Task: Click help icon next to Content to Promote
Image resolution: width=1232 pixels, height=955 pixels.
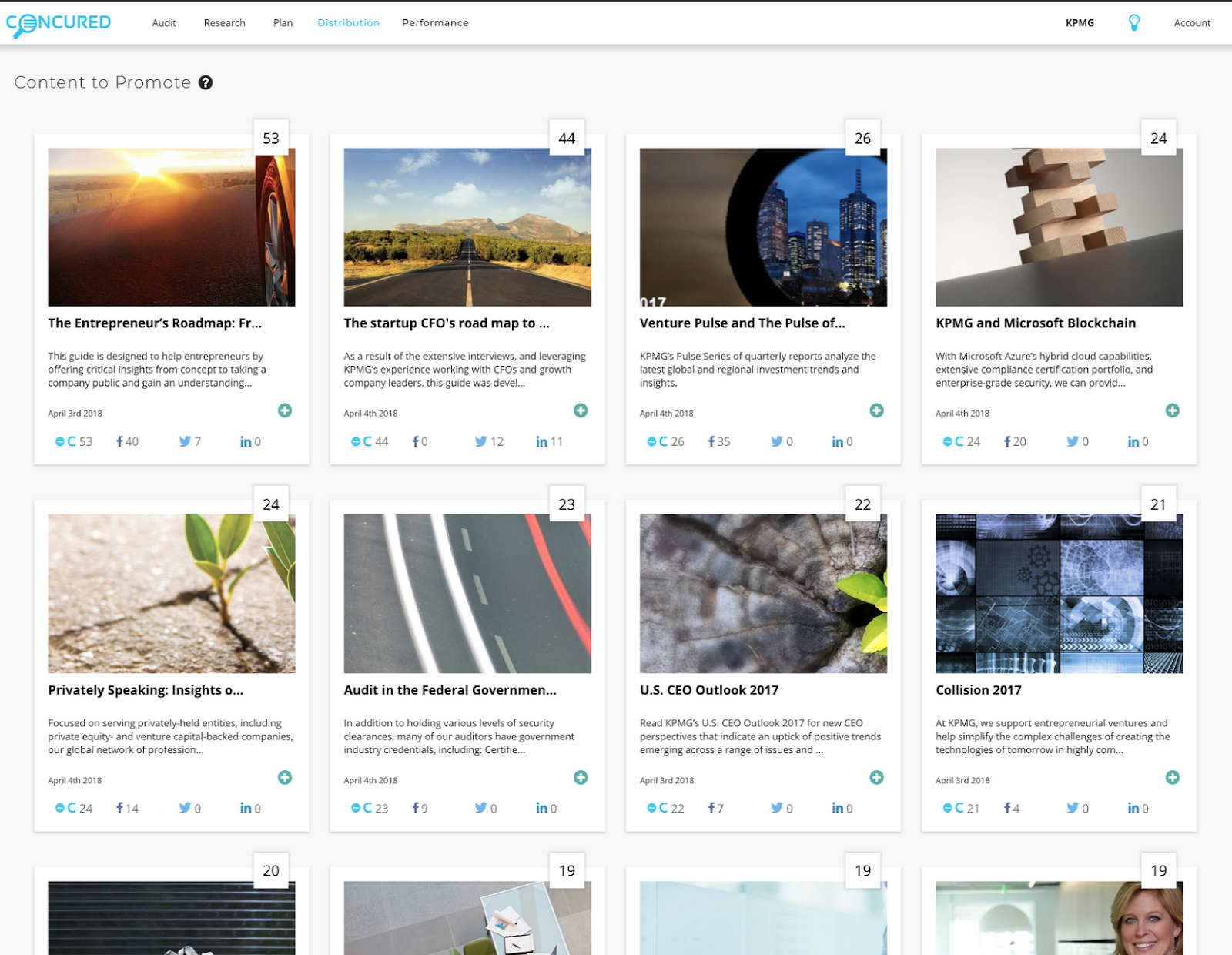Action: (x=206, y=82)
